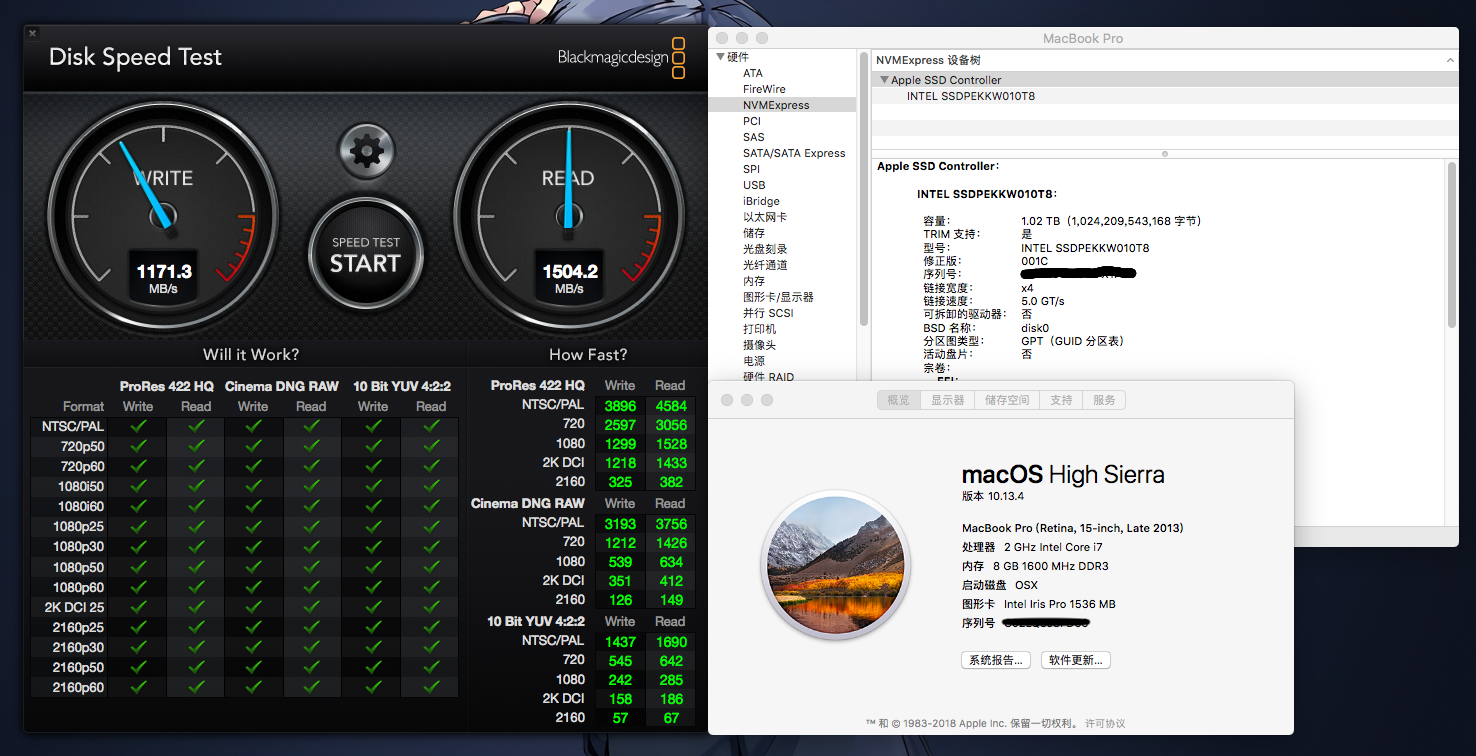Click the 5.0 GT/s link speed value
This screenshot has height=756, width=1476.
[x=1043, y=301]
